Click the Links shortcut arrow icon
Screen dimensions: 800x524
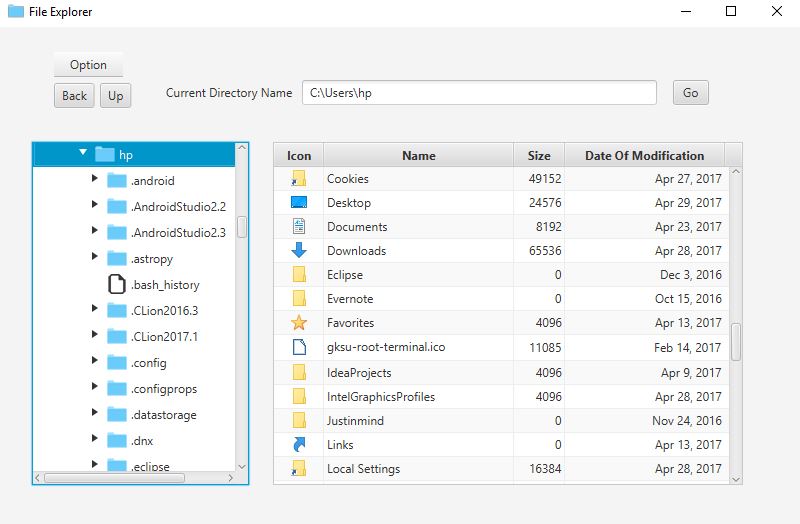click(299, 444)
